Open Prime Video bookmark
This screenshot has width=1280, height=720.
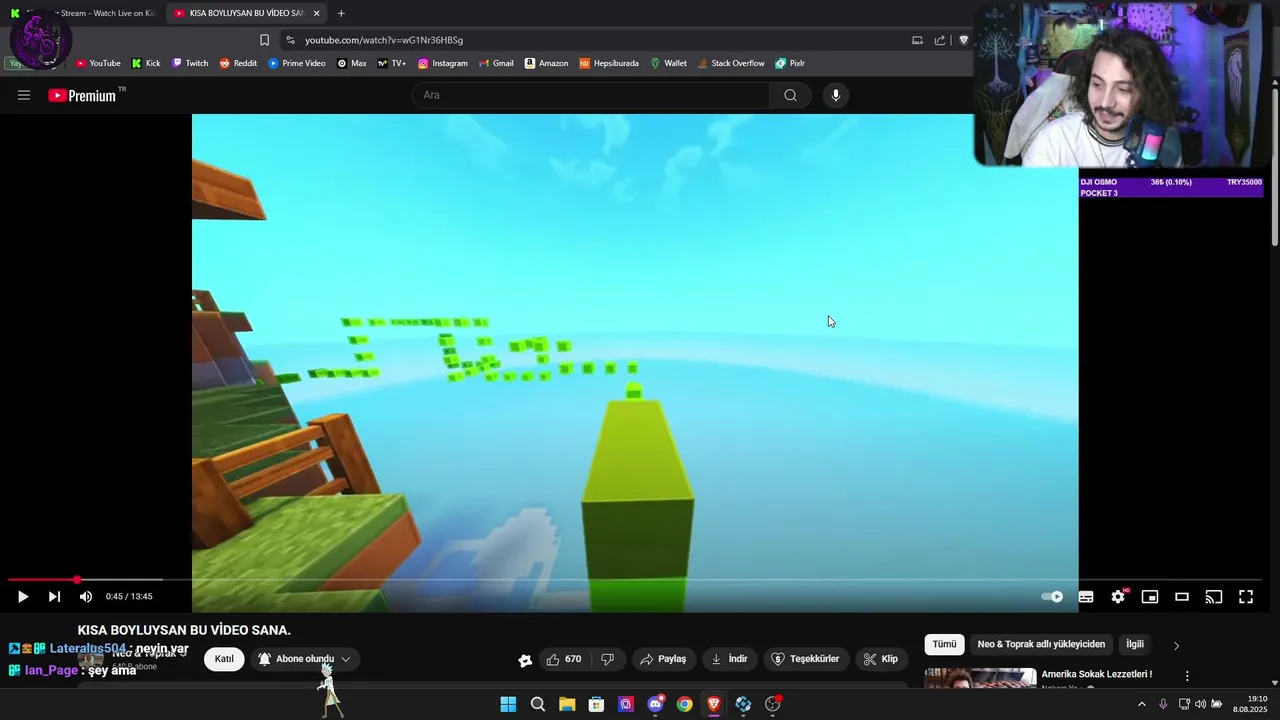click(x=297, y=63)
